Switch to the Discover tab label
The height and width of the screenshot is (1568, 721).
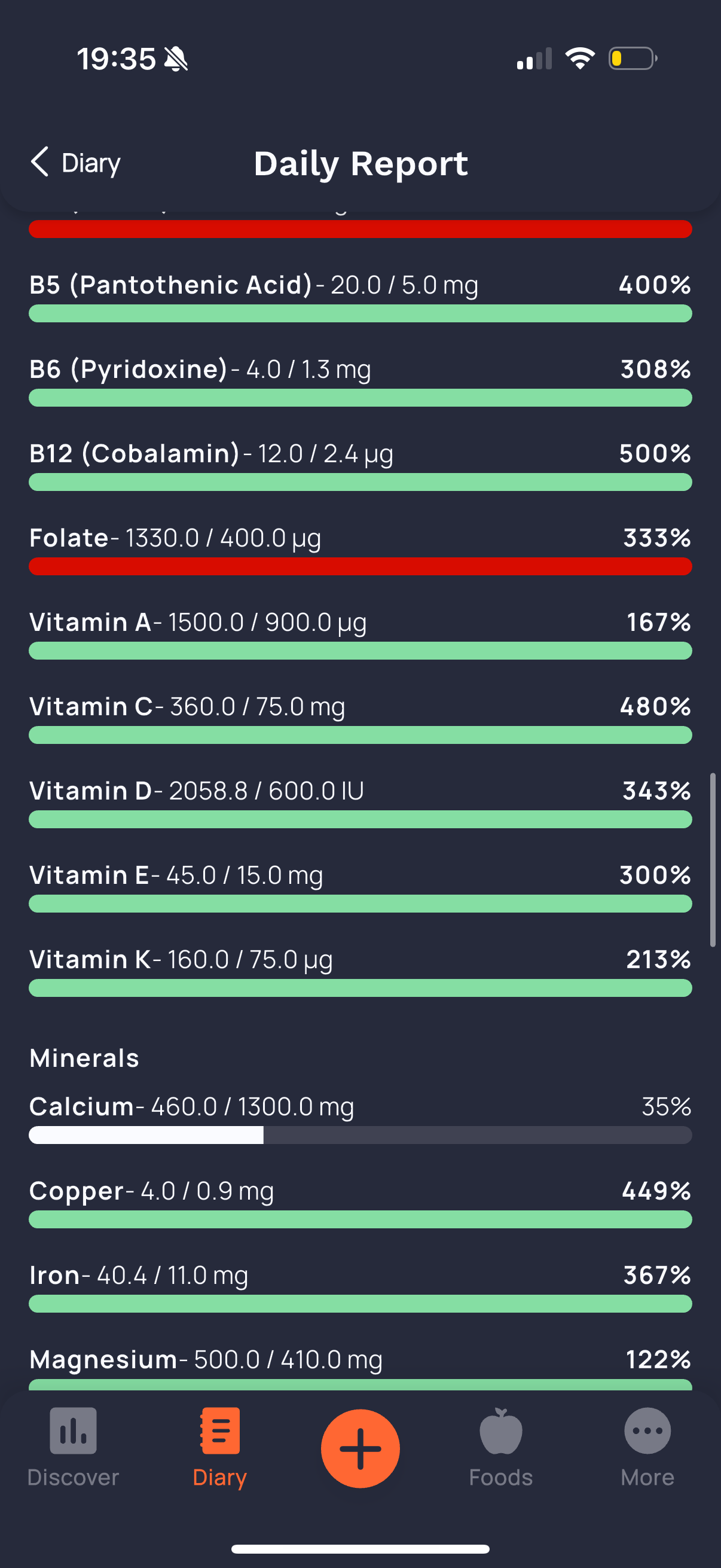click(x=73, y=1477)
